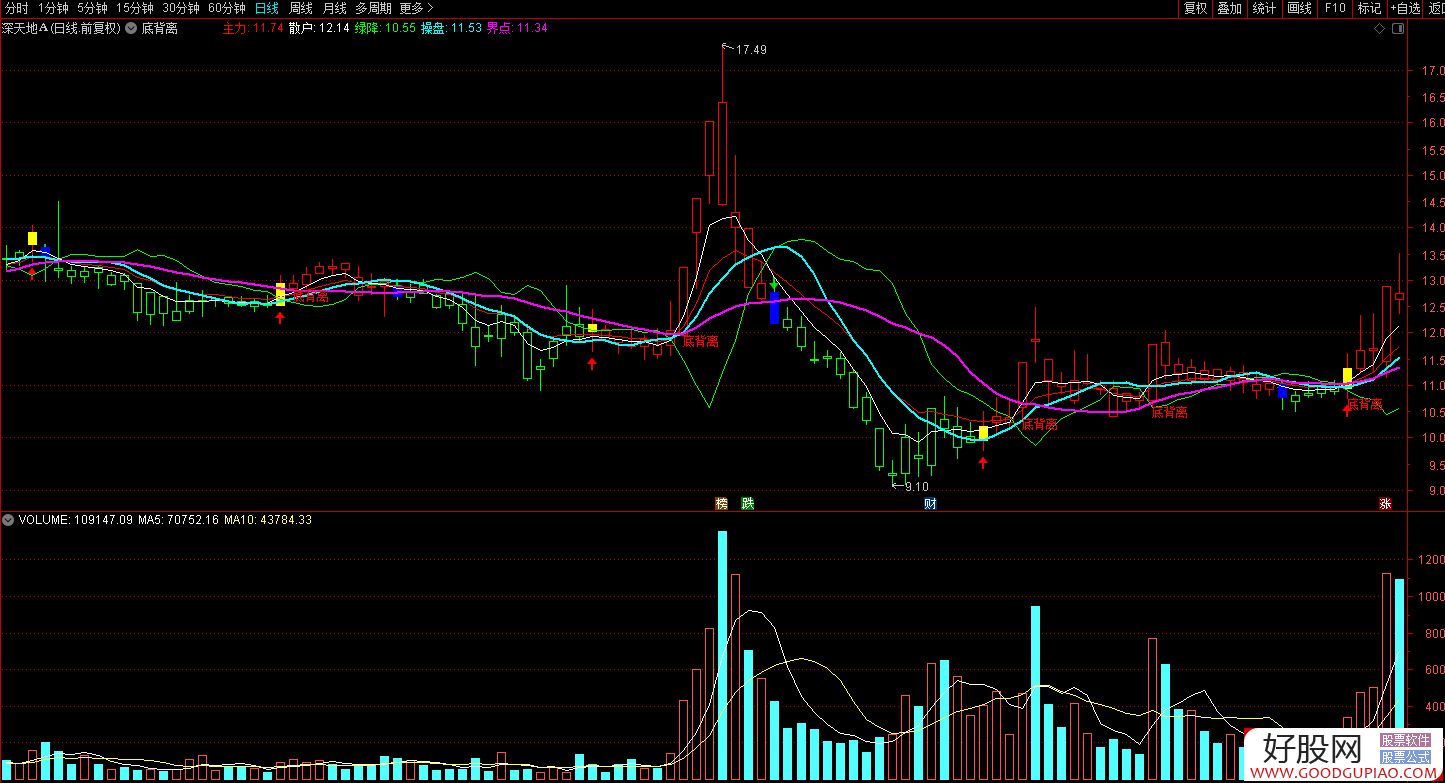
Task: Click the 跌 event marker icon
Action: coord(747,503)
